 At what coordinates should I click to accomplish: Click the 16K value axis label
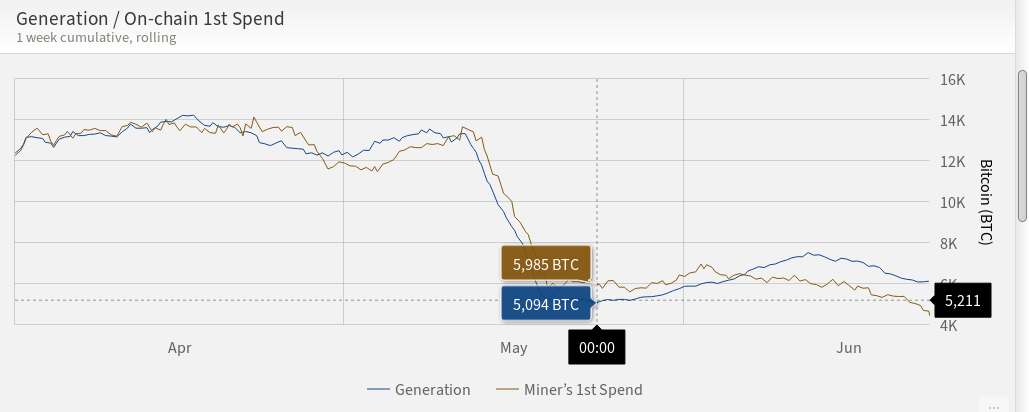(x=952, y=79)
